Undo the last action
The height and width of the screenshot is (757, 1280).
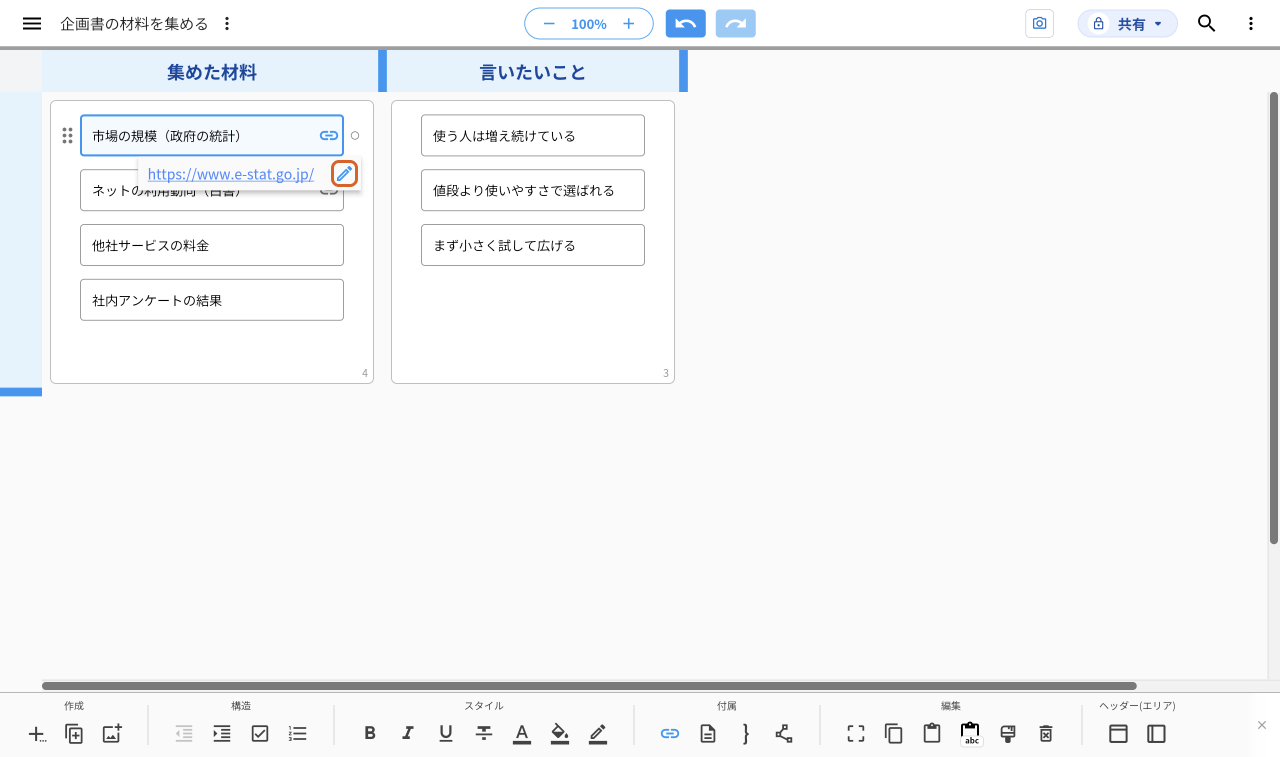tap(686, 23)
